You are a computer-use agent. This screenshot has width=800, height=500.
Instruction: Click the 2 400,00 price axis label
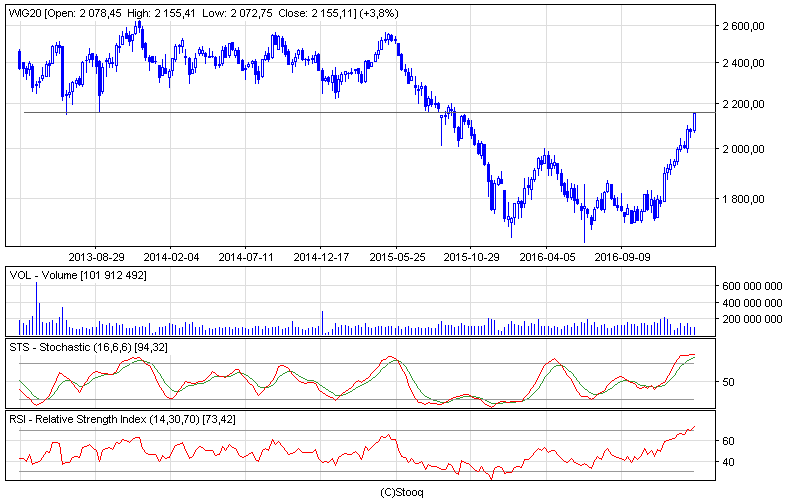click(x=743, y=63)
